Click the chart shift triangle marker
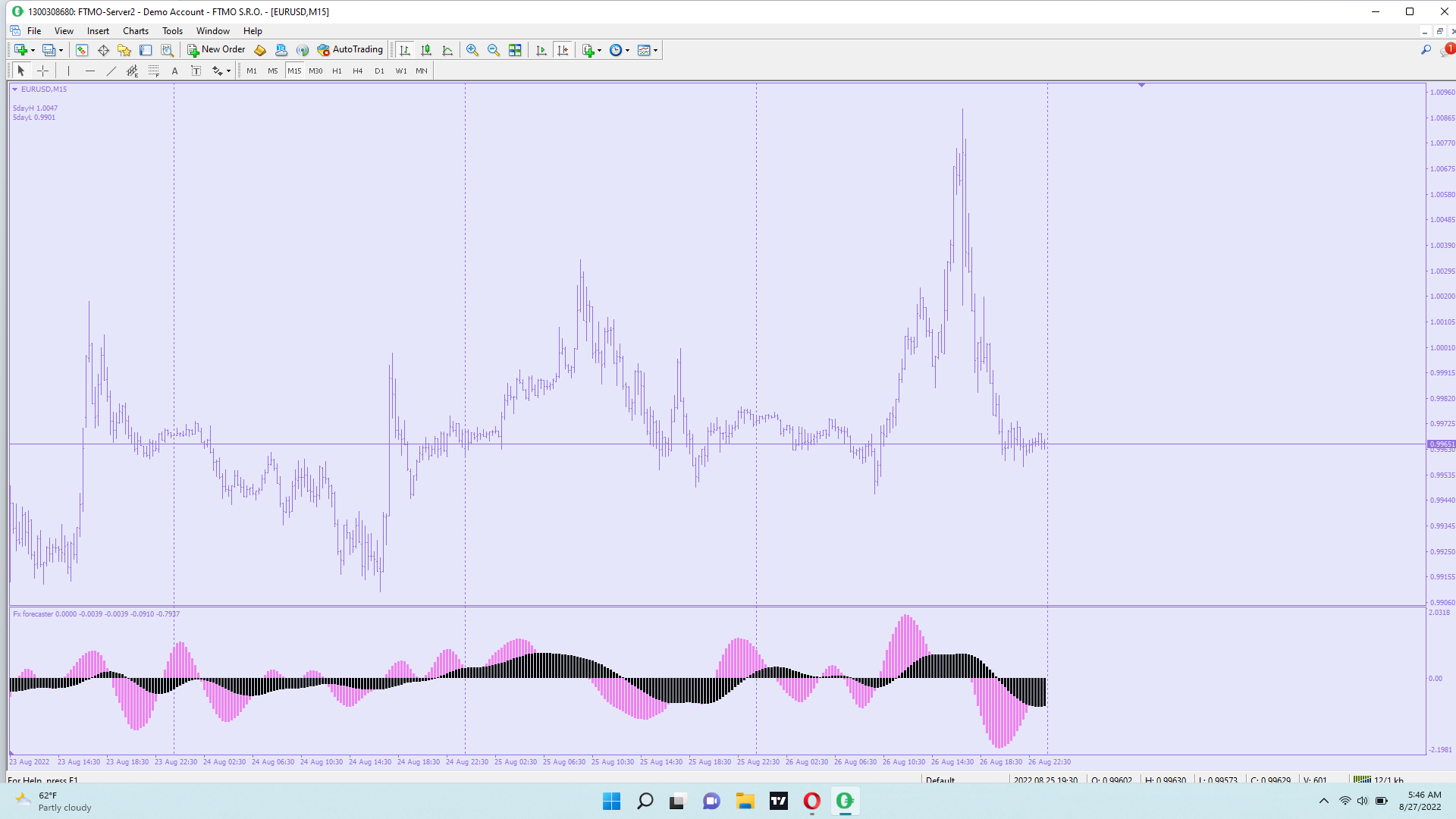Screen dimensions: 1456x819 1141,85
